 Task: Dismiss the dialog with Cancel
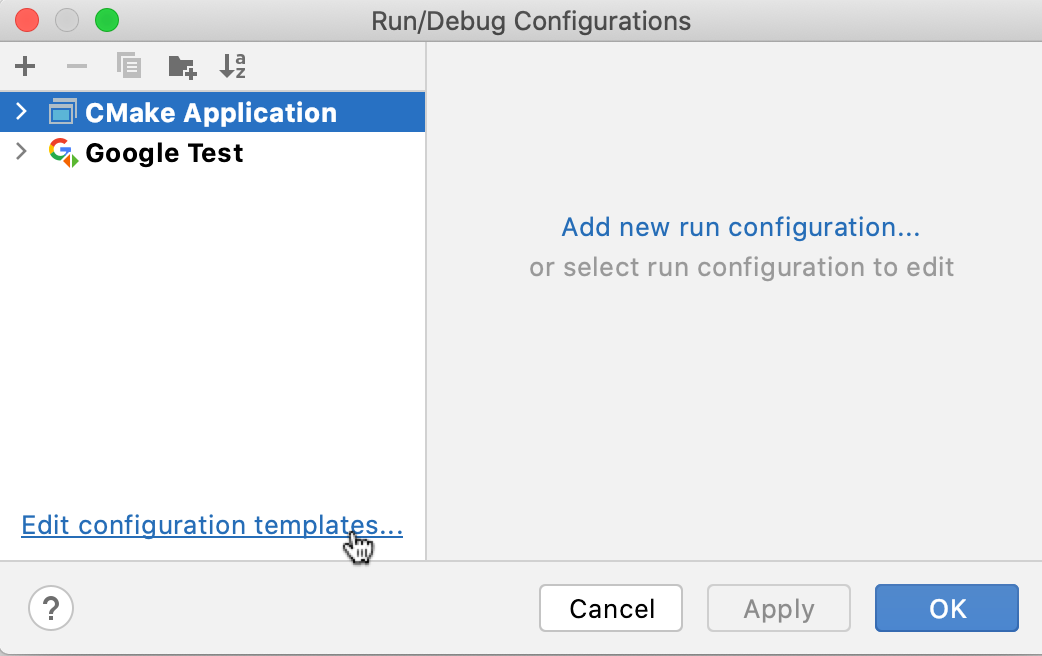[610, 608]
